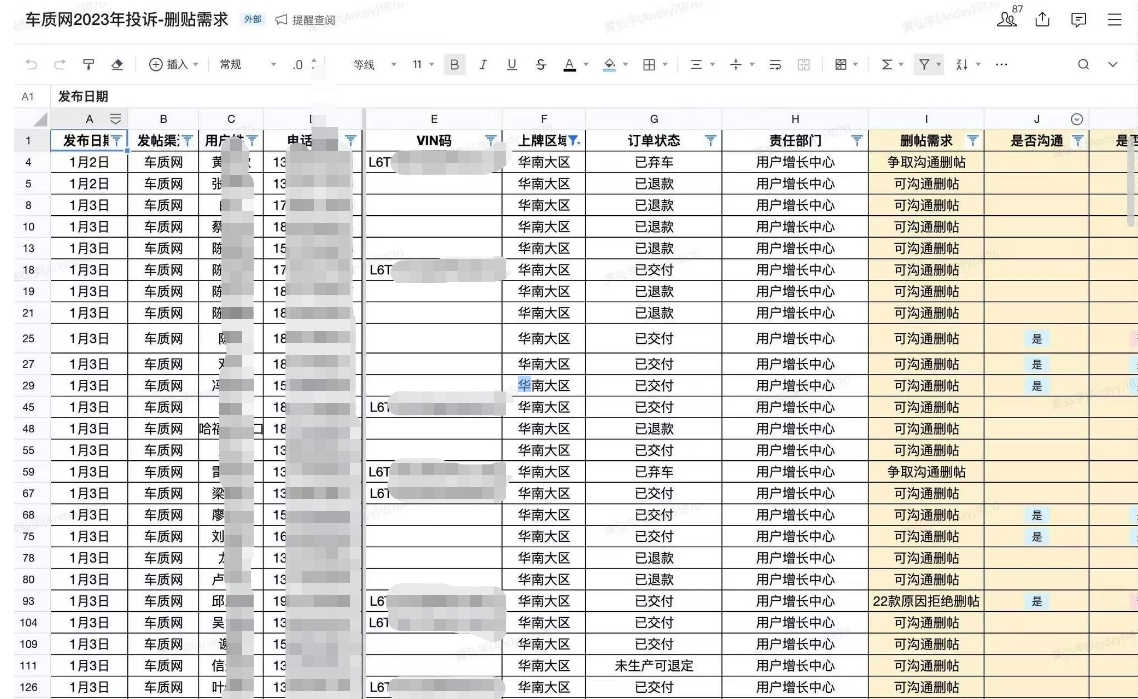Click the 提醒查阅 reminder button
Image resolution: width=1138 pixels, height=699 pixels.
305,20
